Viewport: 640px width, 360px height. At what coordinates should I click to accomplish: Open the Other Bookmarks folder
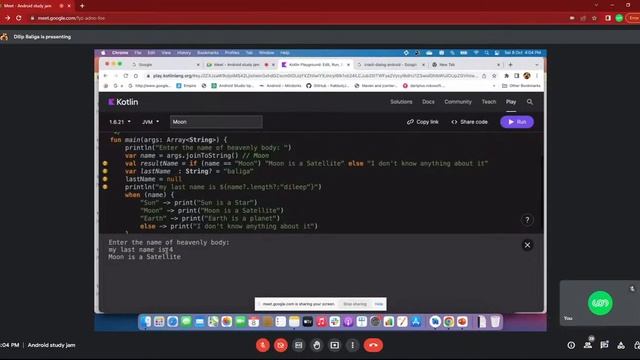(521, 86)
